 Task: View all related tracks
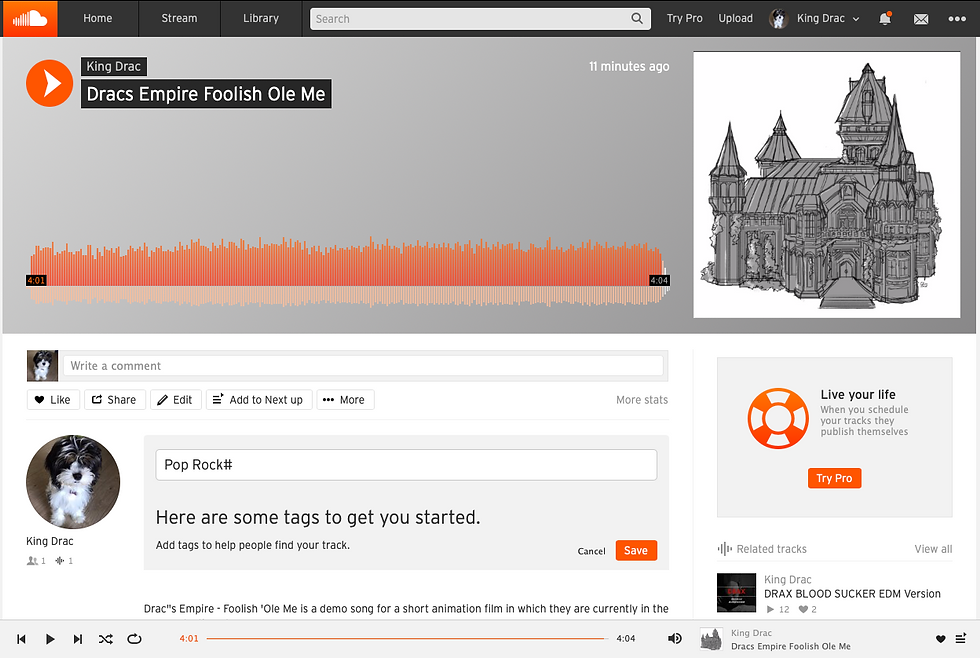pos(933,549)
